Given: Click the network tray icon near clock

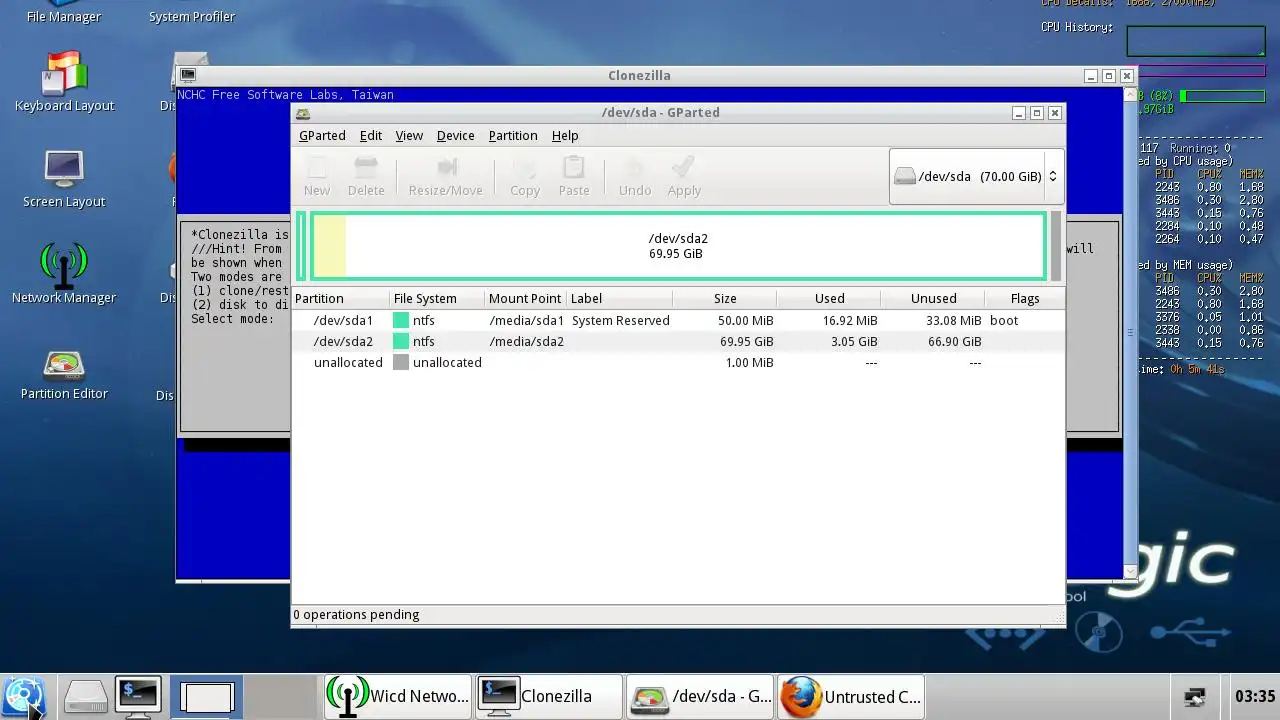Looking at the screenshot, I should 1194,697.
